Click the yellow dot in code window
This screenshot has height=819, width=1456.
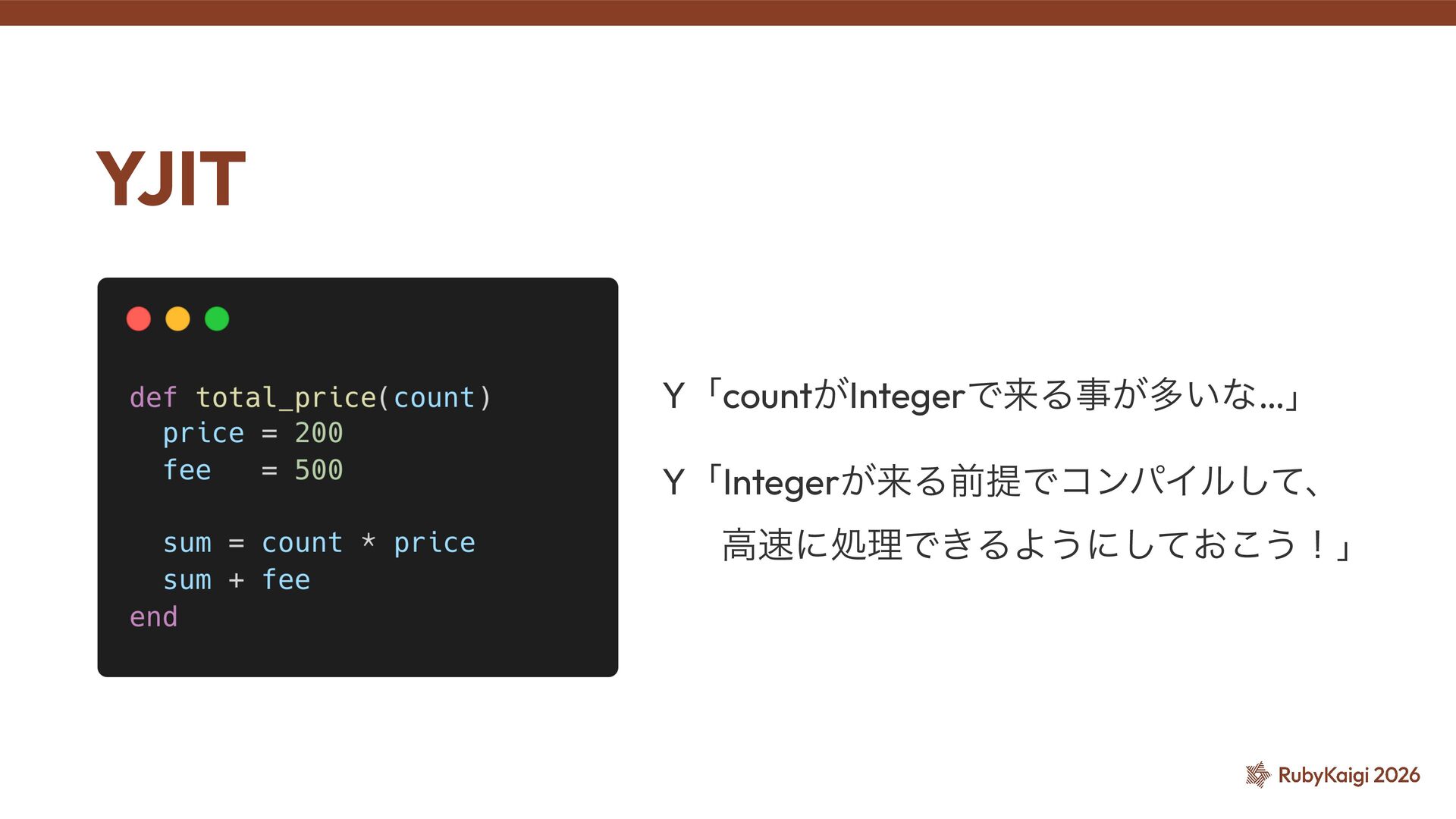(177, 318)
